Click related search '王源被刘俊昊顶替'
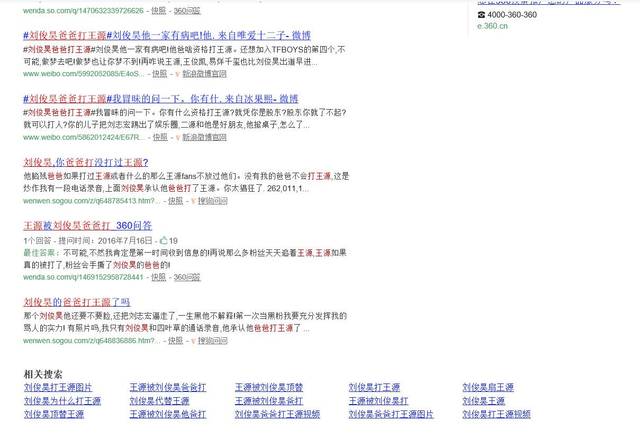 (x=269, y=387)
